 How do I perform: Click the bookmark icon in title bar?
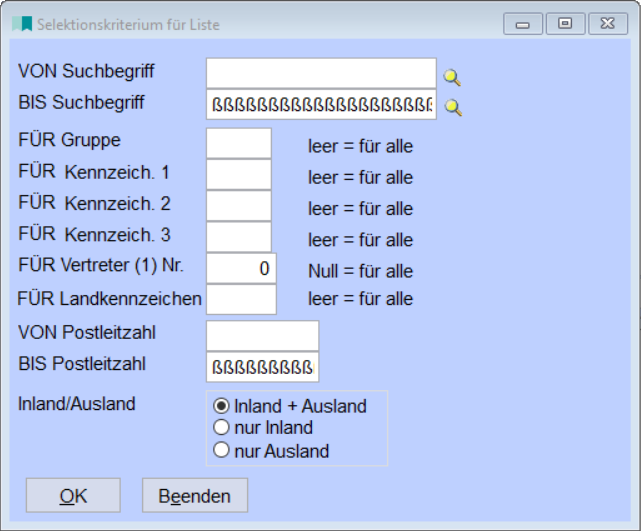pos(22,24)
